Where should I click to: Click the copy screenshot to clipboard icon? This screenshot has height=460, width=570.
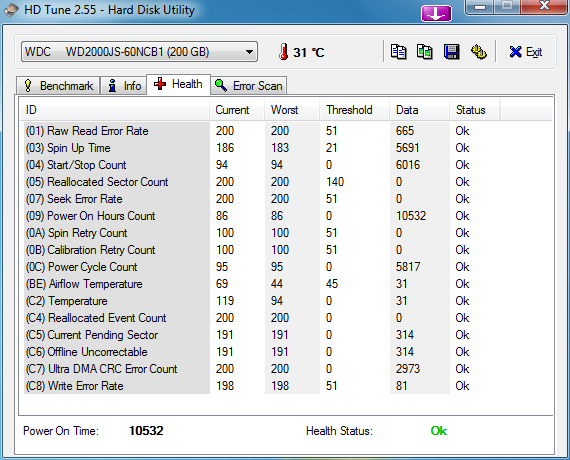point(425,52)
